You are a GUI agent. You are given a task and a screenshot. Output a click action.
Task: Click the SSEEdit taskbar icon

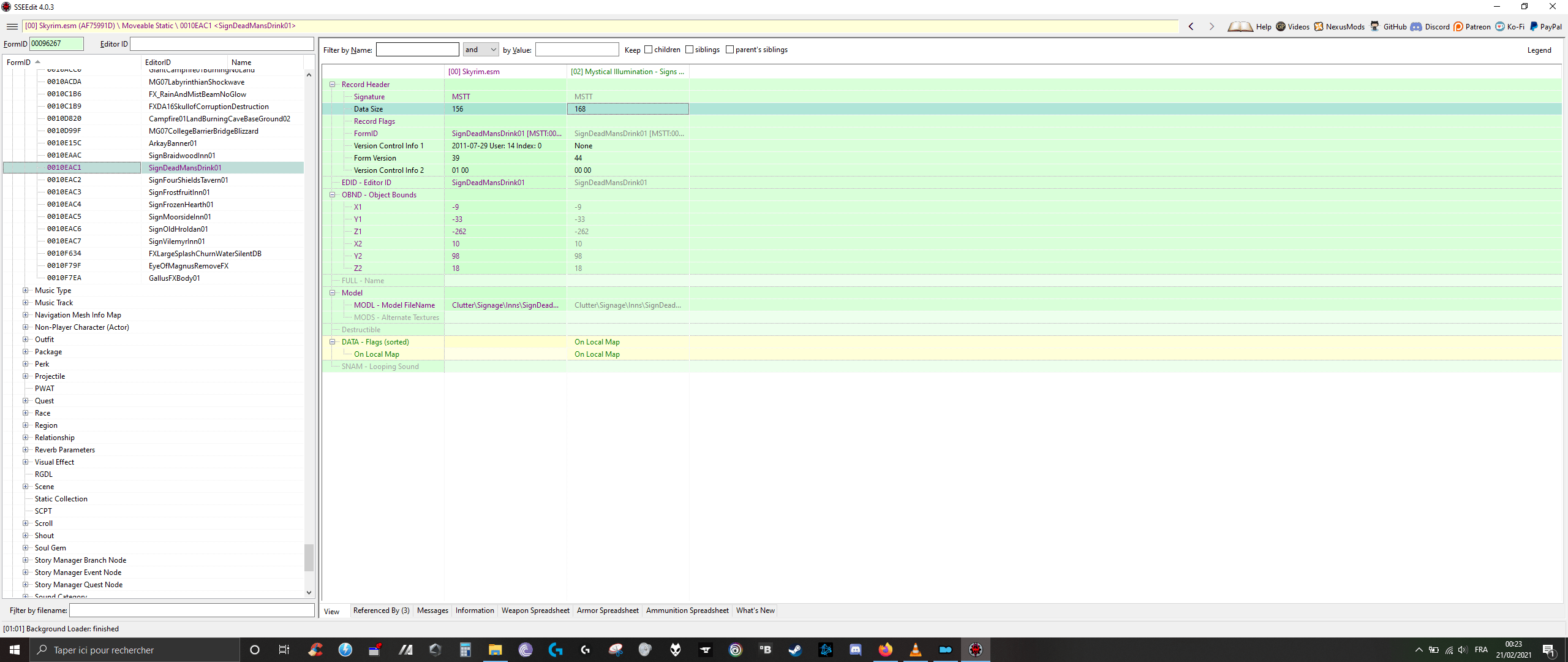pyautogui.click(x=975, y=650)
